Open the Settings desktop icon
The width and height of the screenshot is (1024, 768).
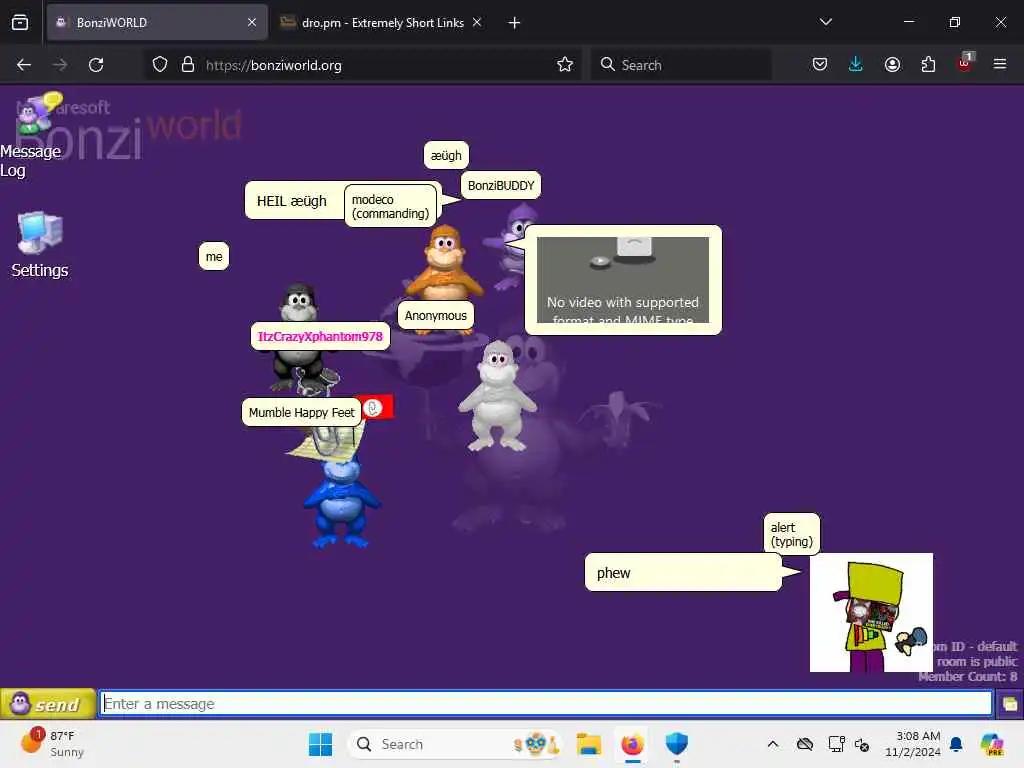click(x=39, y=245)
